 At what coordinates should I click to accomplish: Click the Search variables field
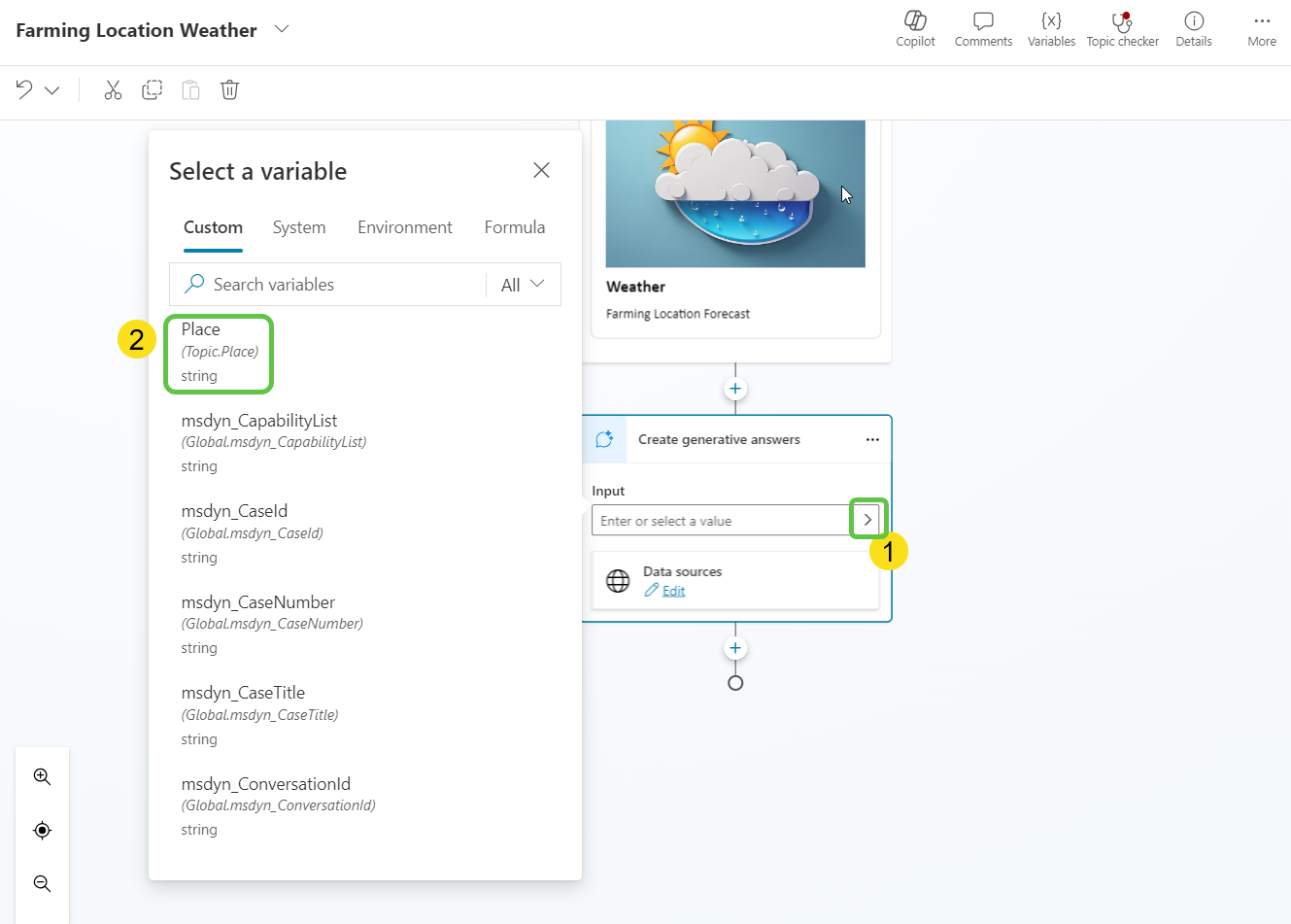pos(340,285)
